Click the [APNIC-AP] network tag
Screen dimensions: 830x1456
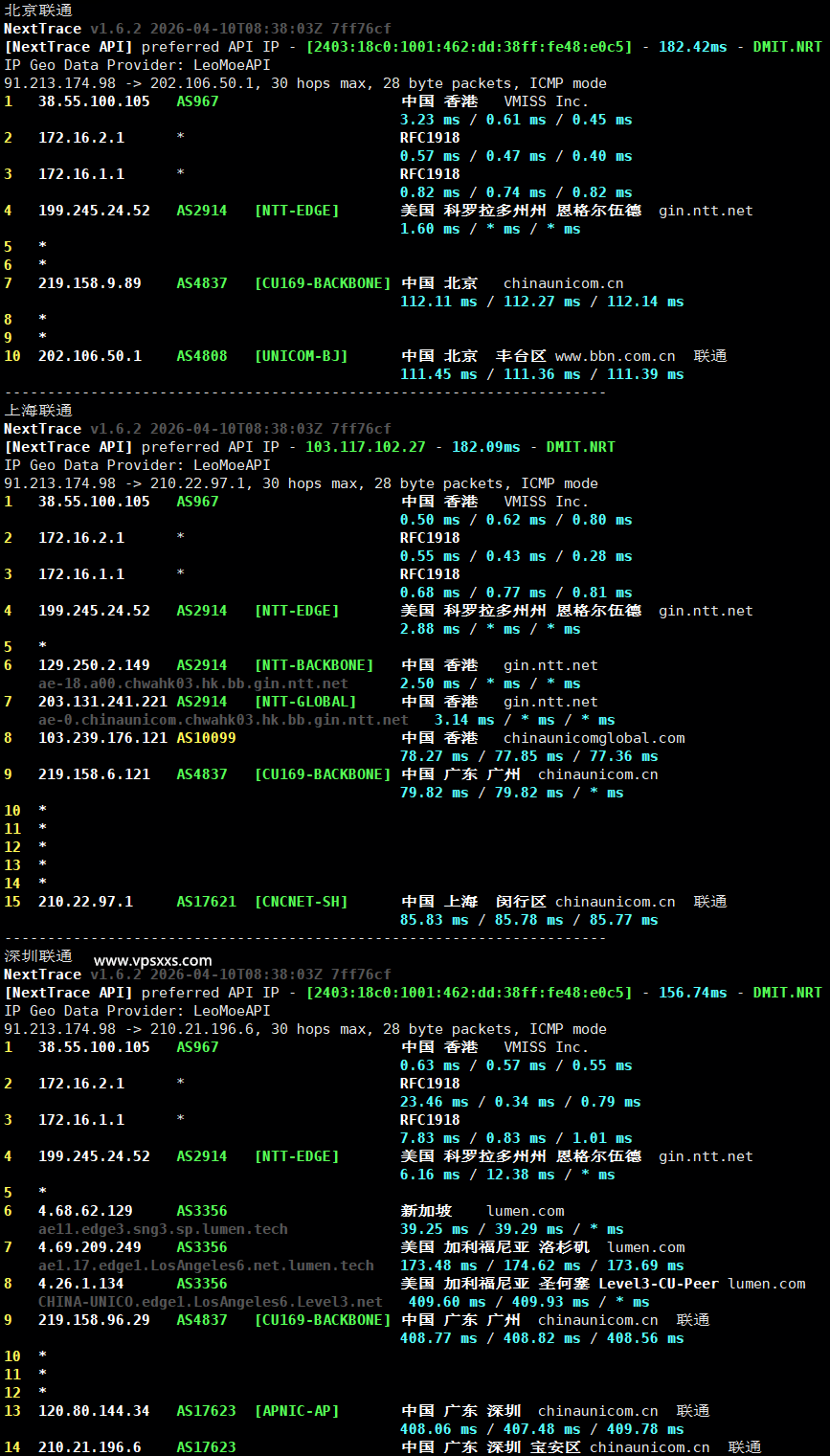[x=296, y=1411]
